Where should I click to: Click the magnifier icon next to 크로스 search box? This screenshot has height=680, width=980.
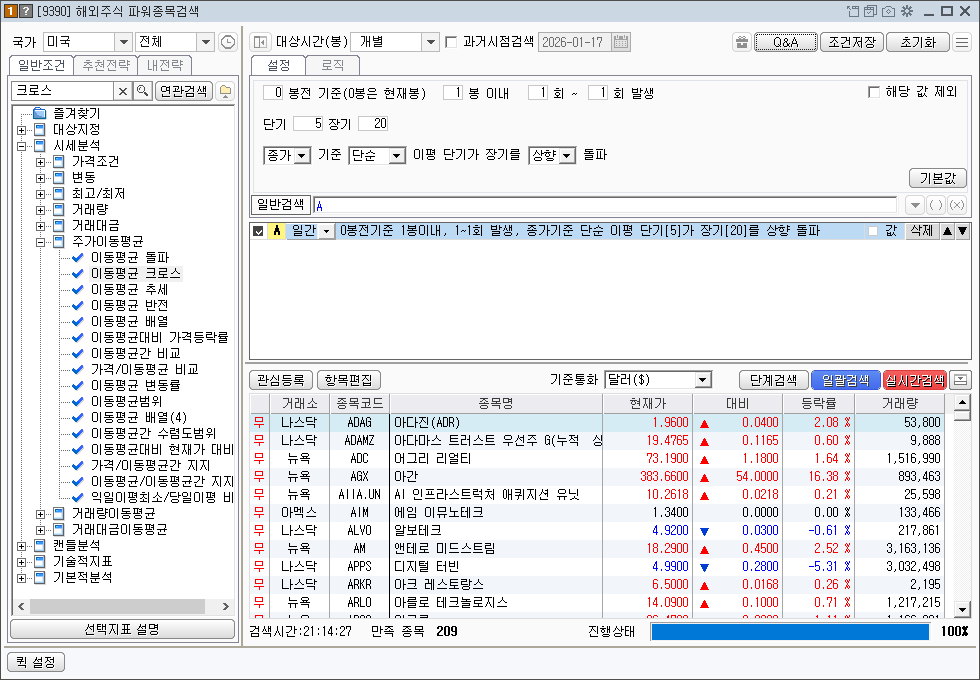[142, 91]
